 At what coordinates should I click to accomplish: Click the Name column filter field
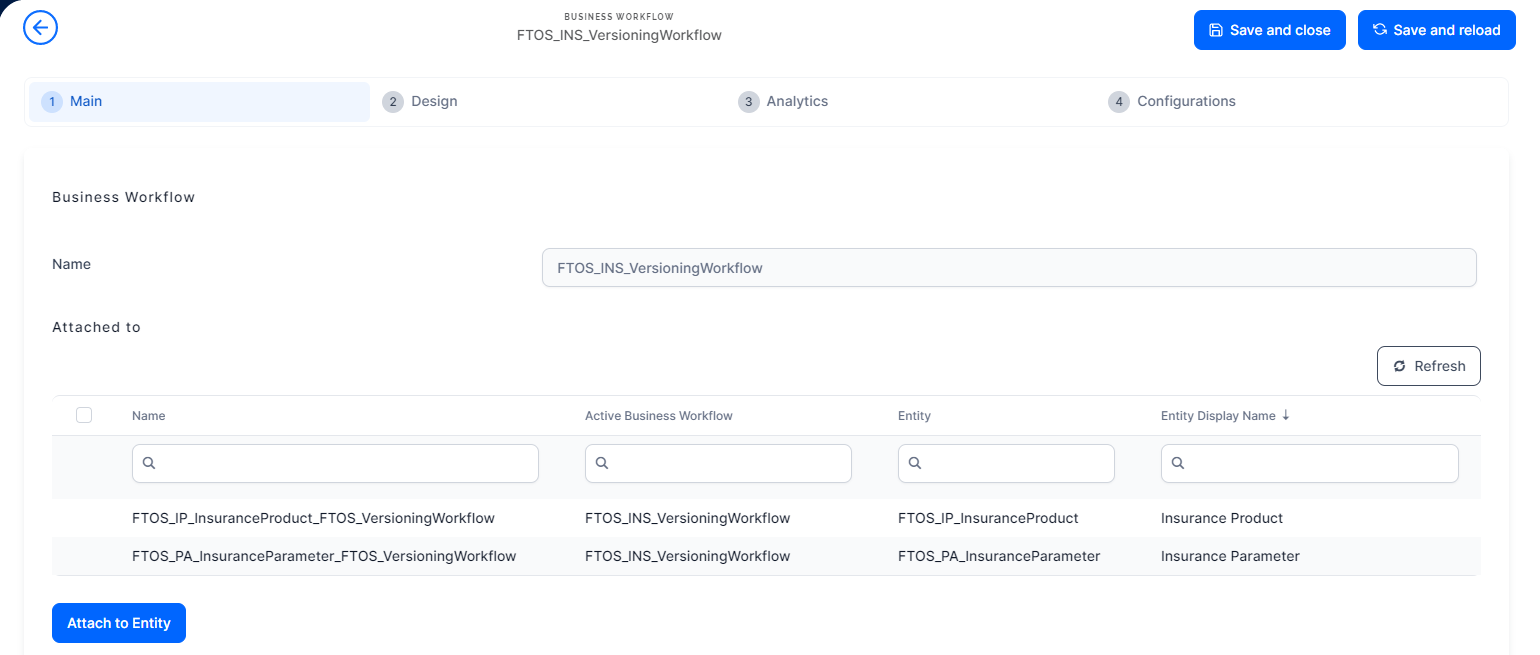[x=345, y=463]
